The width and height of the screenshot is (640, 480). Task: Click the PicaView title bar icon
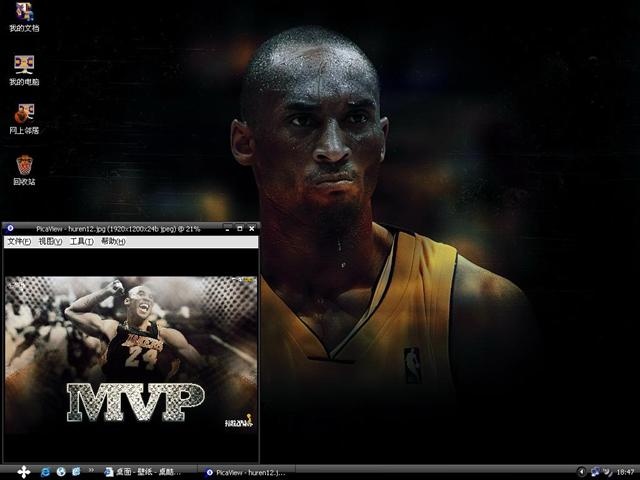[x=10, y=229]
